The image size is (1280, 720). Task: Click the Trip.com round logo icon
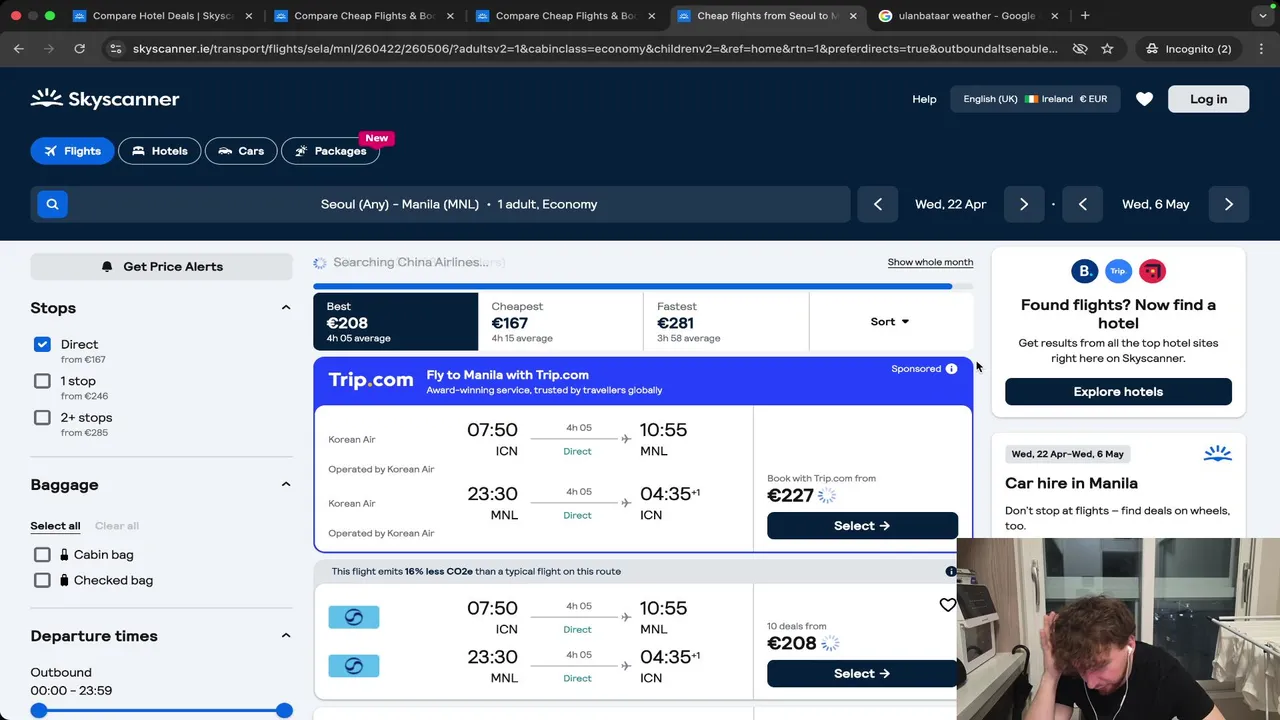pos(1118,271)
